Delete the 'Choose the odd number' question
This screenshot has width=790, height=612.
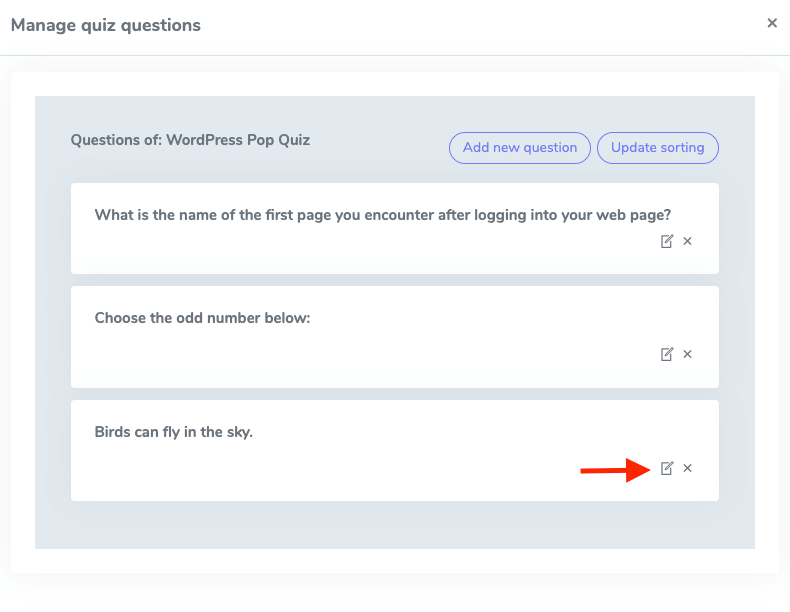688,354
